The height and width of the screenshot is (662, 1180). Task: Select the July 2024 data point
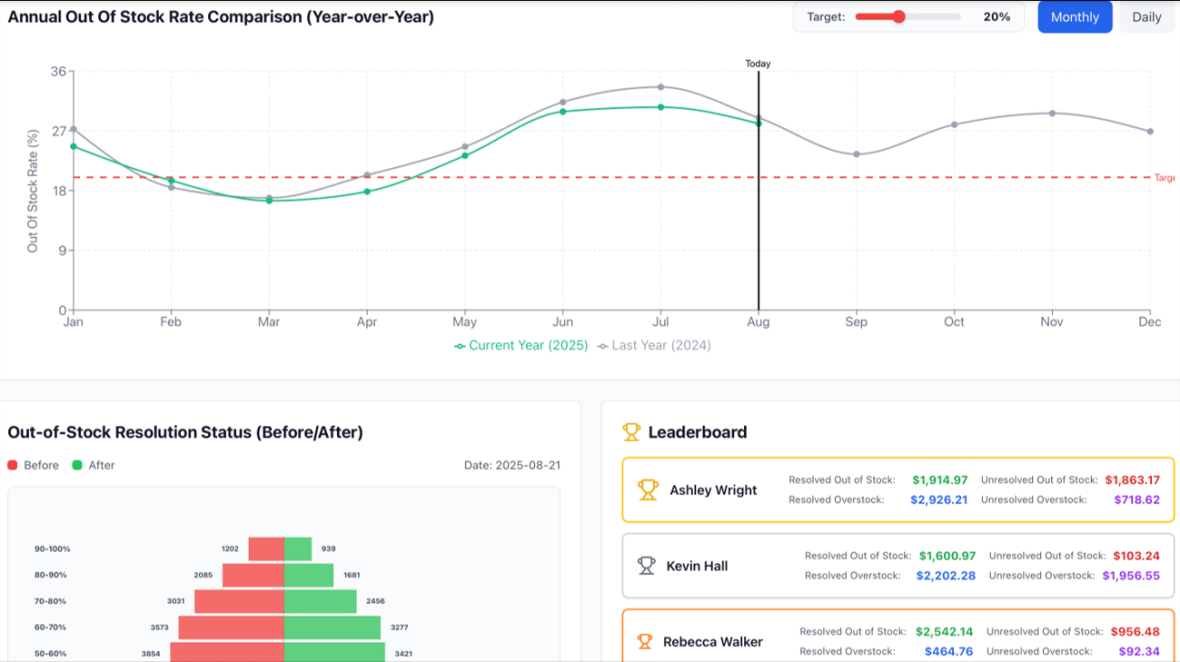pyautogui.click(x=660, y=87)
